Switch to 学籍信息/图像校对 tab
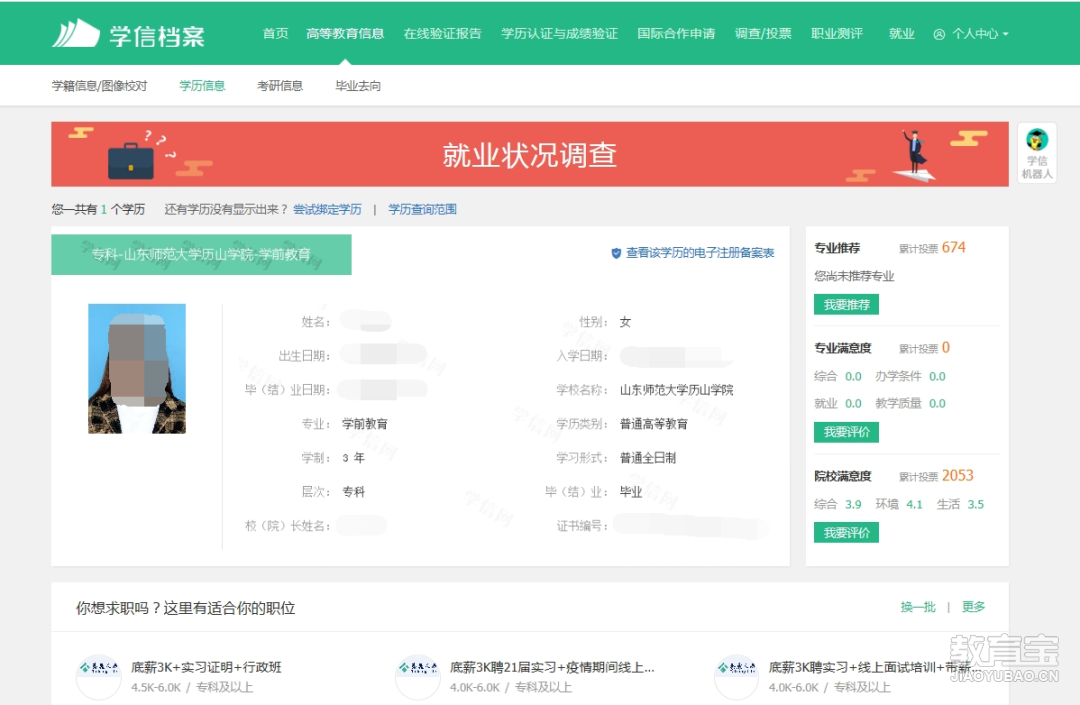Viewport: 1080px width, 705px height. (99, 85)
